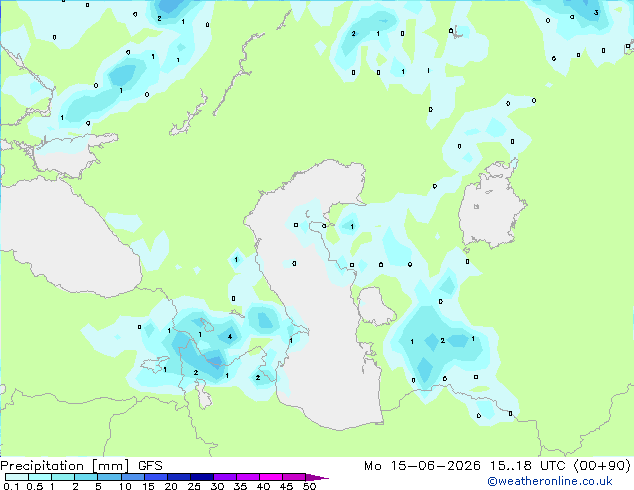Click the '15..18 UTC' time text
Image resolution: width=634 pixels, height=490 pixels.
(527, 466)
